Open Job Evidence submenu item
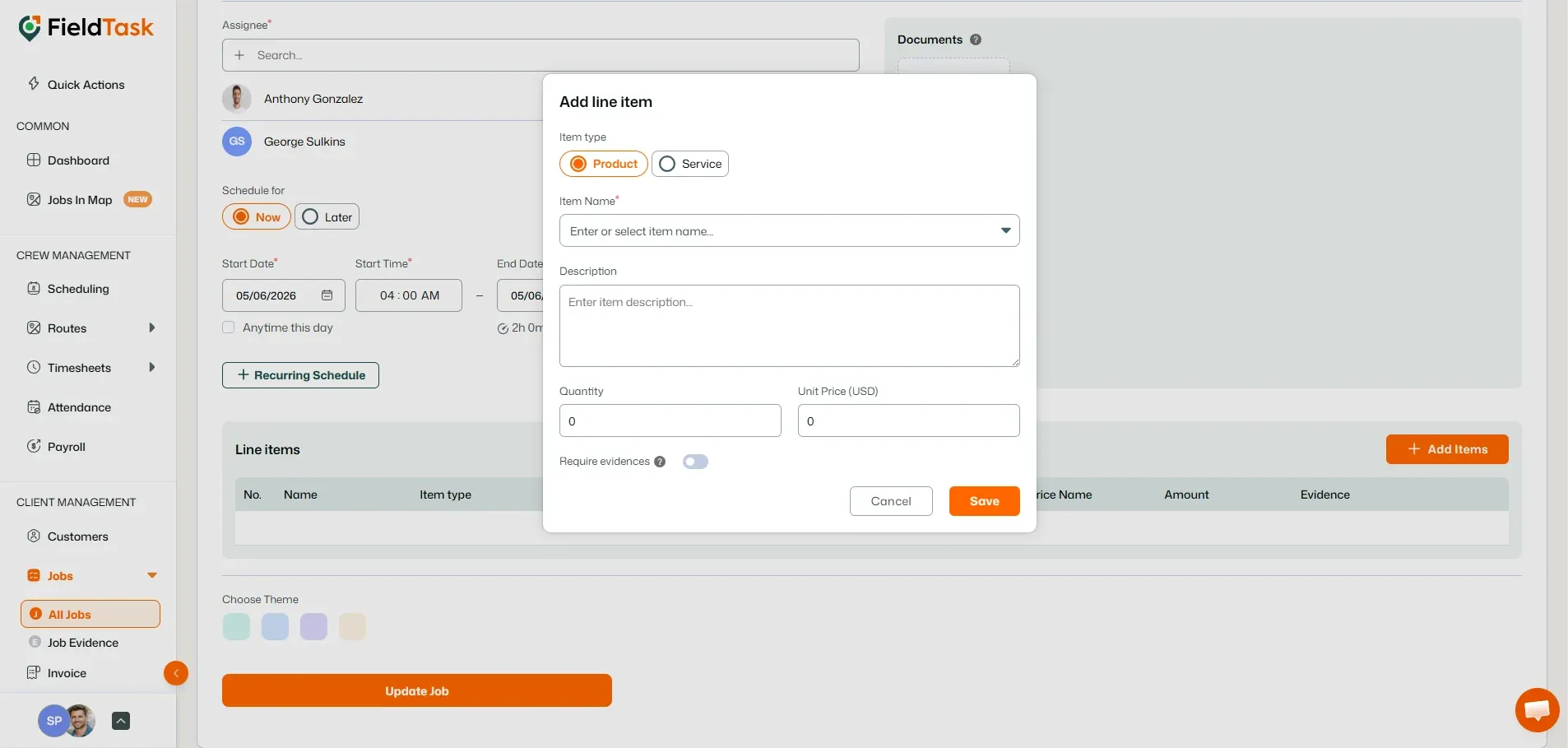This screenshot has width=1568, height=748. pyautogui.click(x=82, y=643)
